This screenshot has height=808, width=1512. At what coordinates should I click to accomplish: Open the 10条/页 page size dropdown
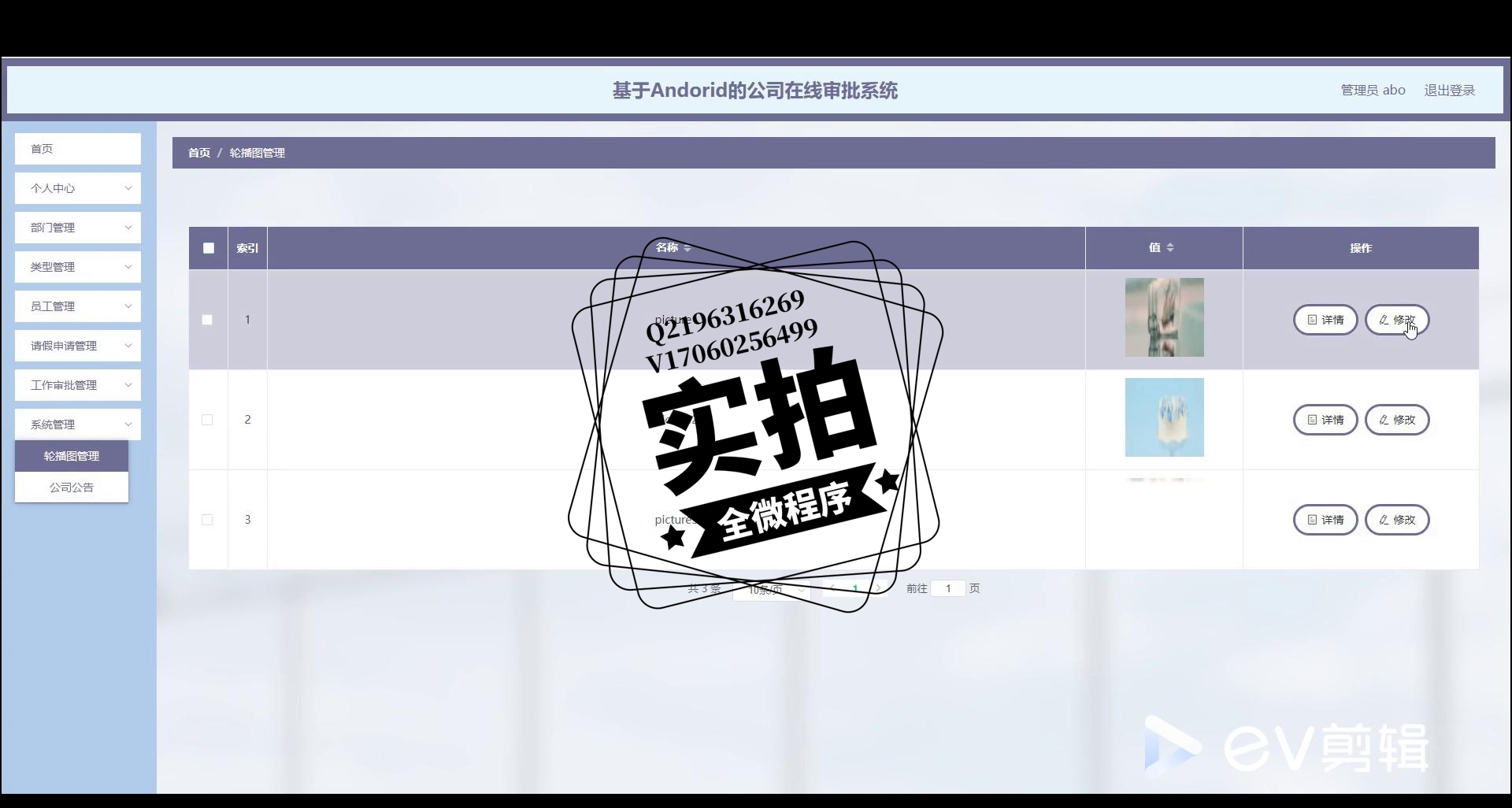[x=772, y=589]
